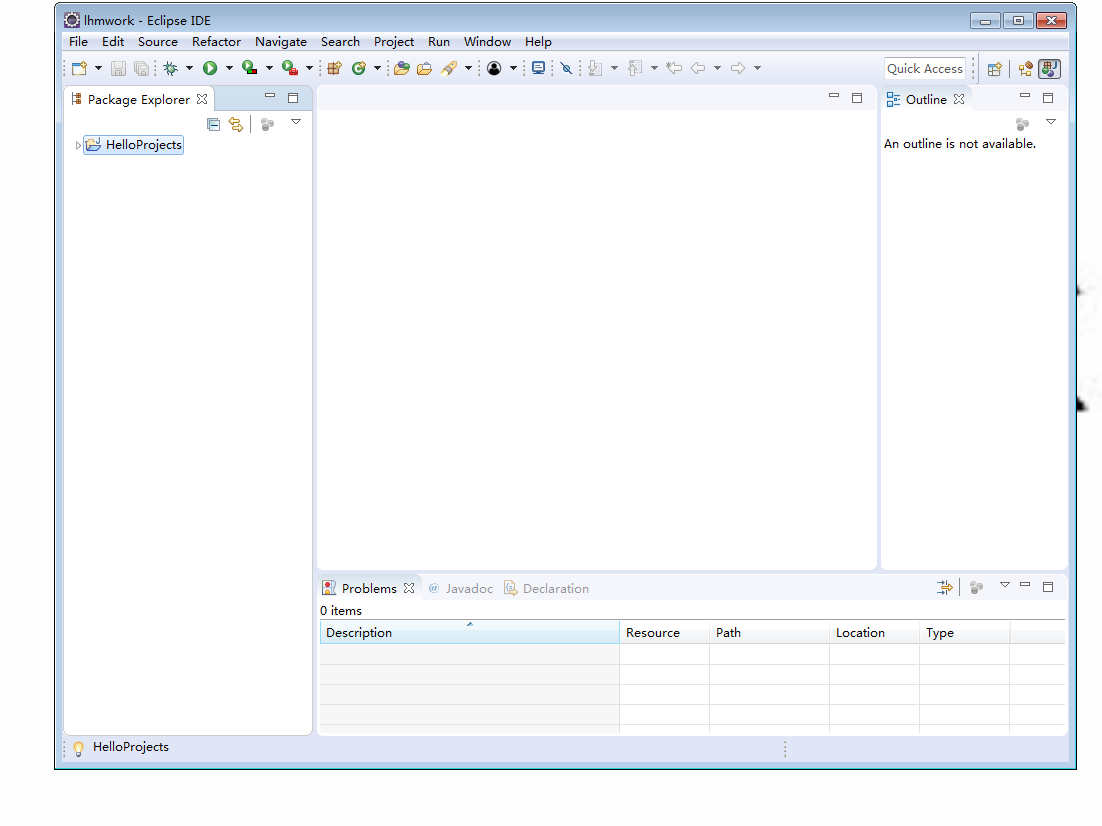Minimize the editor area

834,96
